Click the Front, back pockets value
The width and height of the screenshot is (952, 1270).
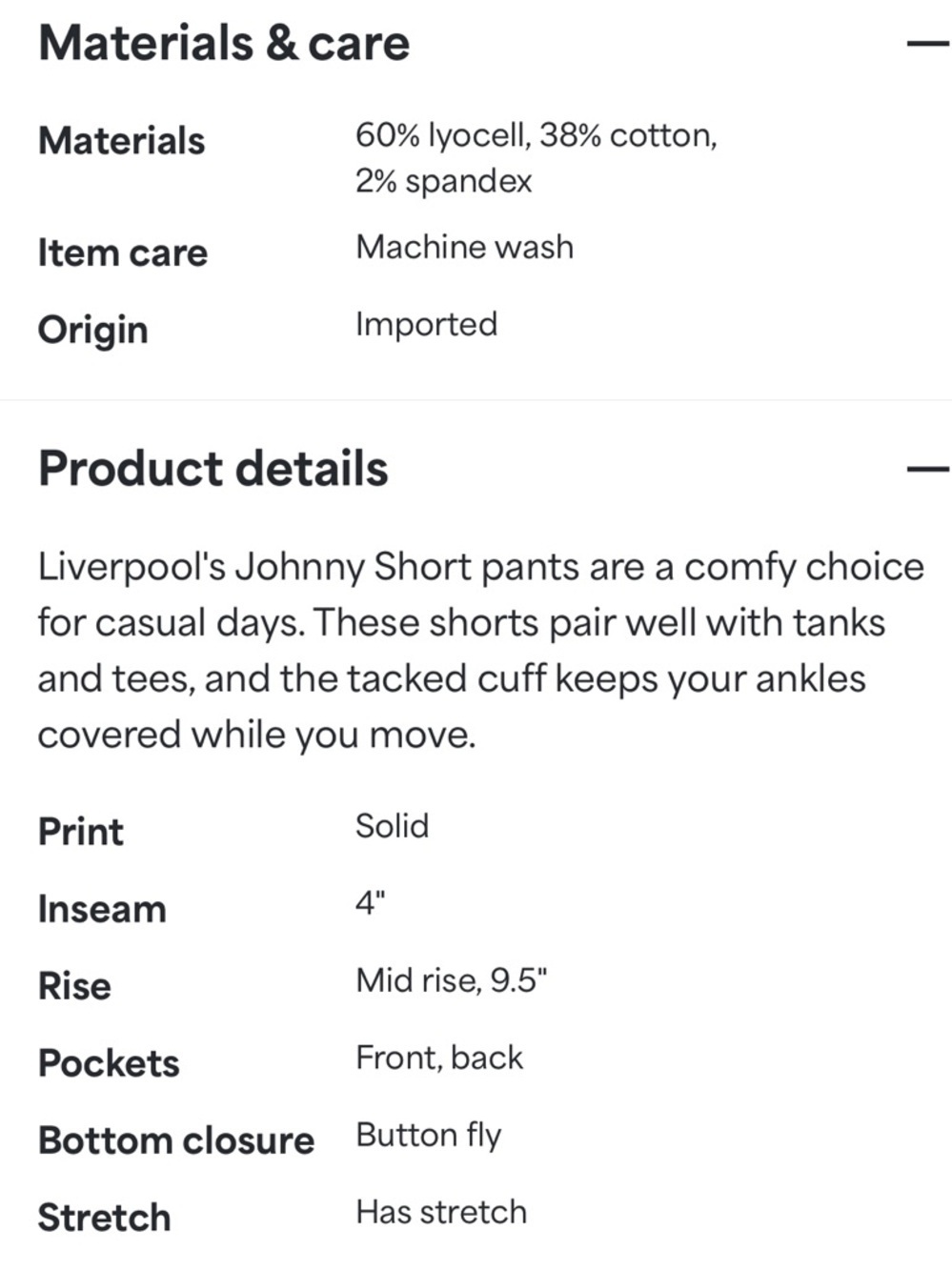click(439, 1058)
